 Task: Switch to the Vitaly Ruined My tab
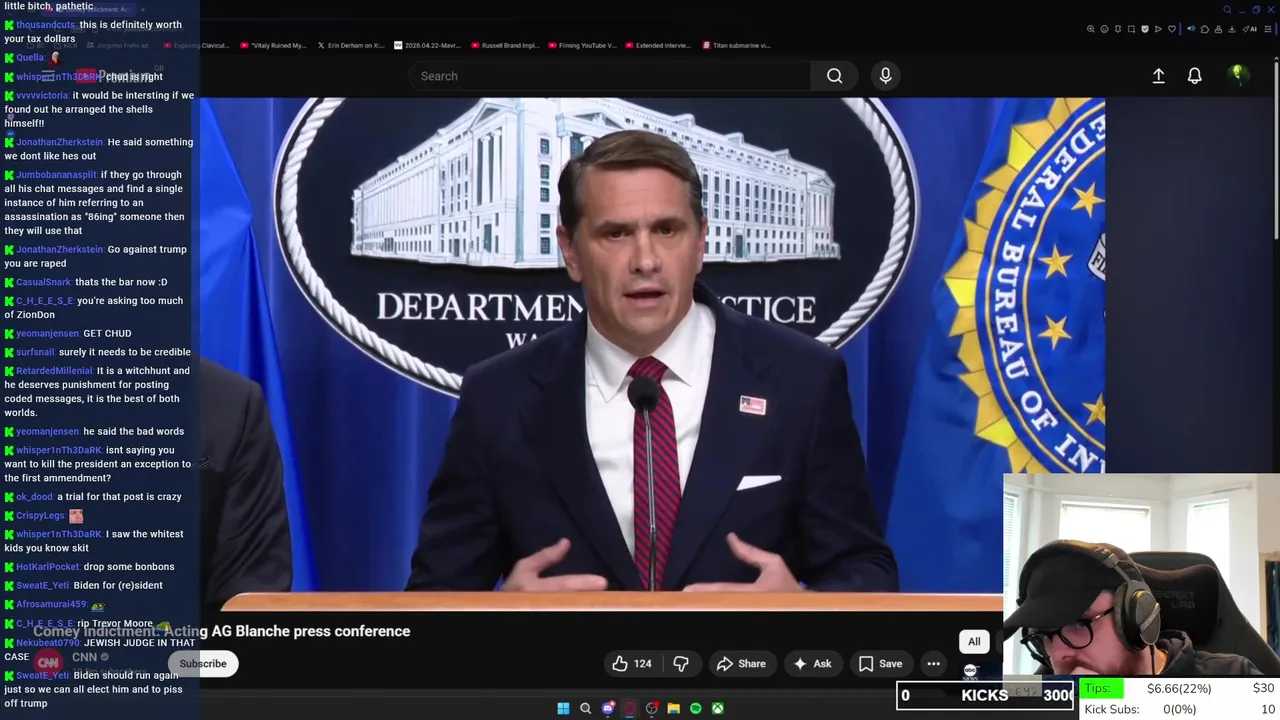[273, 45]
